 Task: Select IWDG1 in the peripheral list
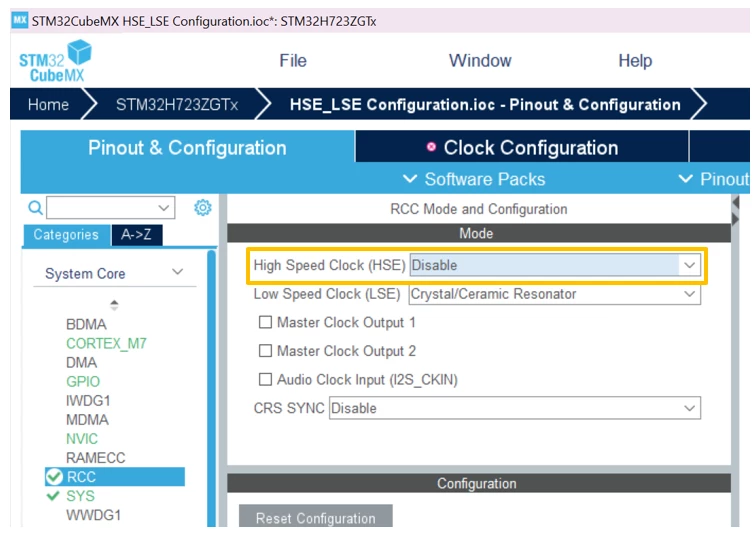[88, 401]
